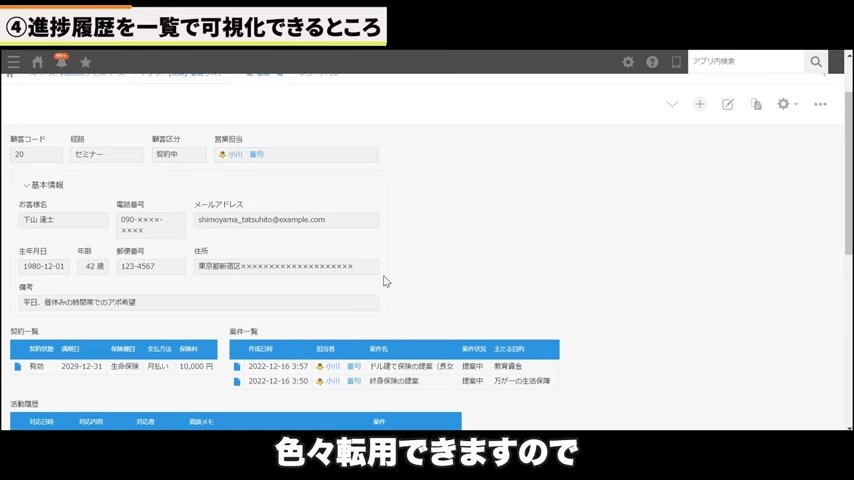Click the 顧客コード value 20
The image size is (854, 480).
(x=36, y=155)
